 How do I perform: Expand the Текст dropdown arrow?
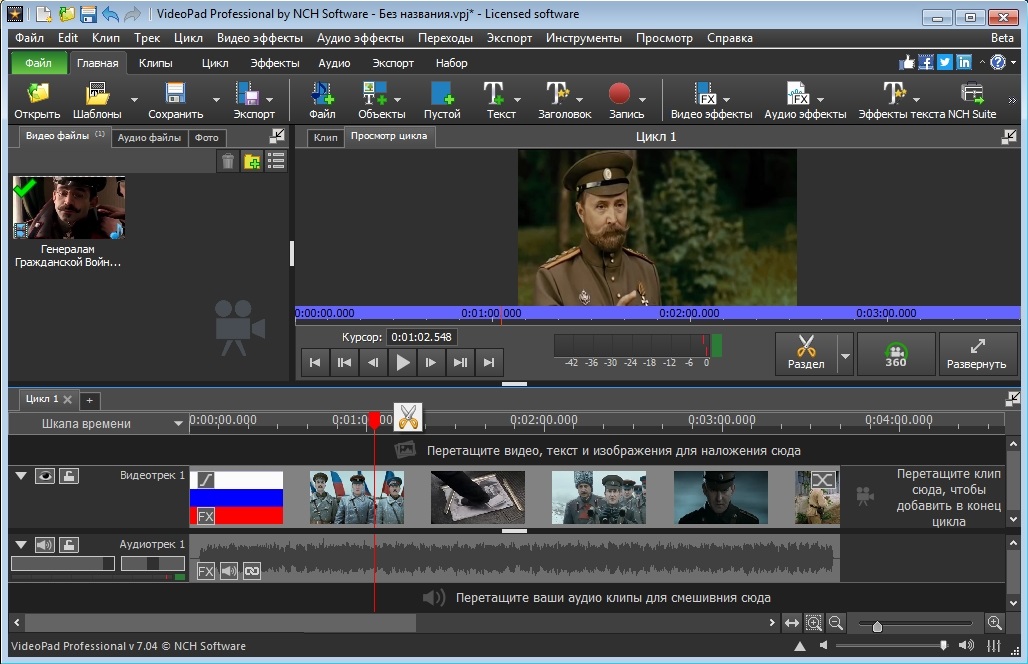(517, 100)
